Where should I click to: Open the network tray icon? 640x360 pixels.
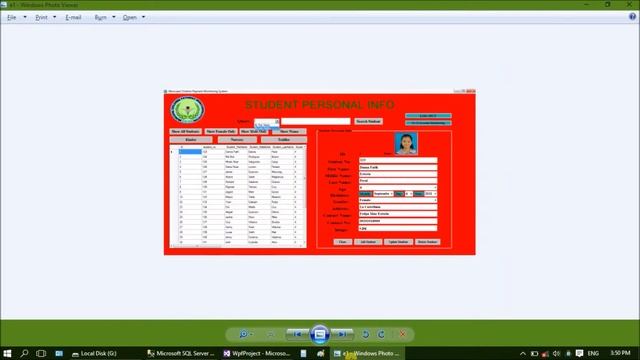pos(545,353)
